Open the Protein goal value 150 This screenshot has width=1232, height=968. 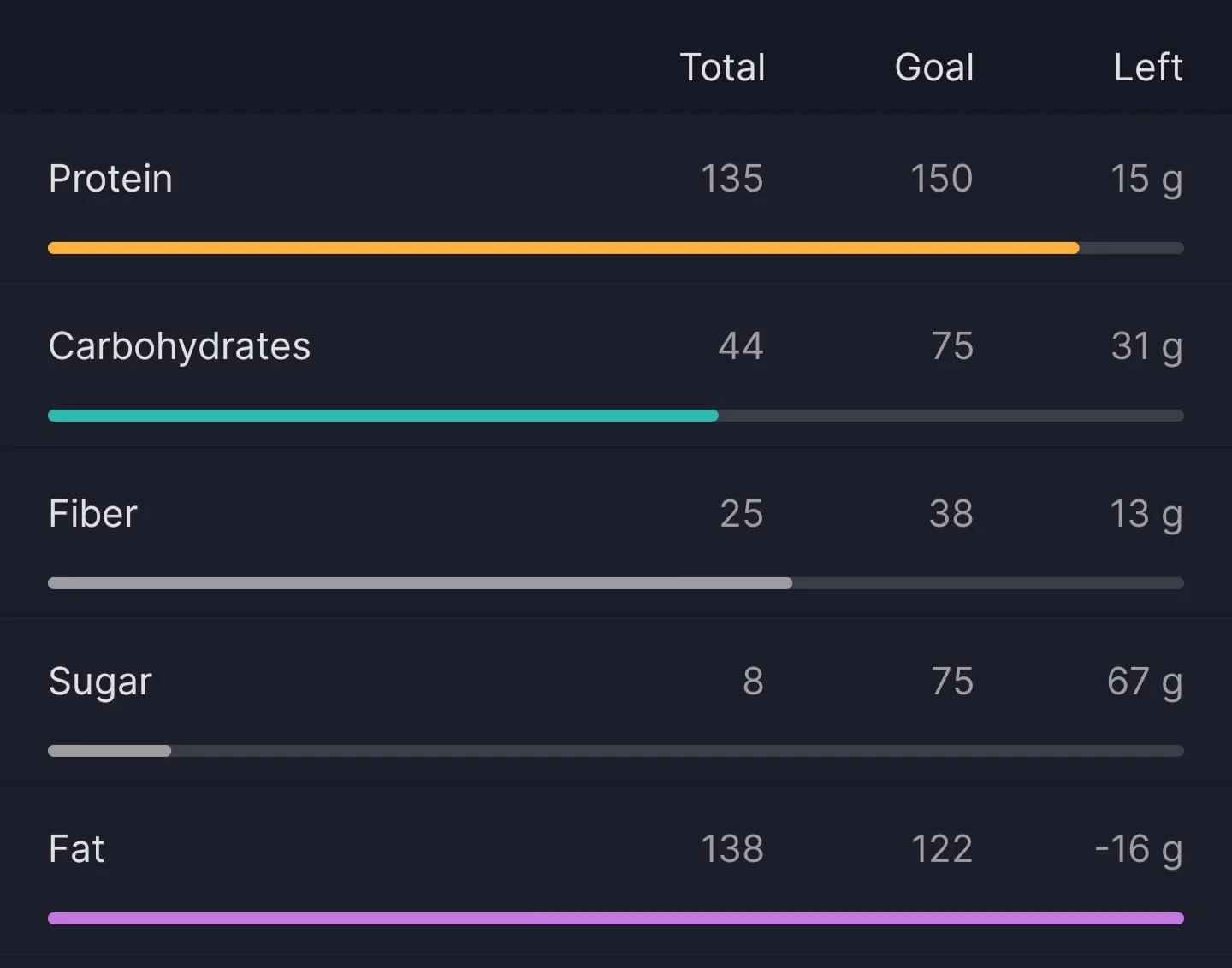[x=942, y=179]
